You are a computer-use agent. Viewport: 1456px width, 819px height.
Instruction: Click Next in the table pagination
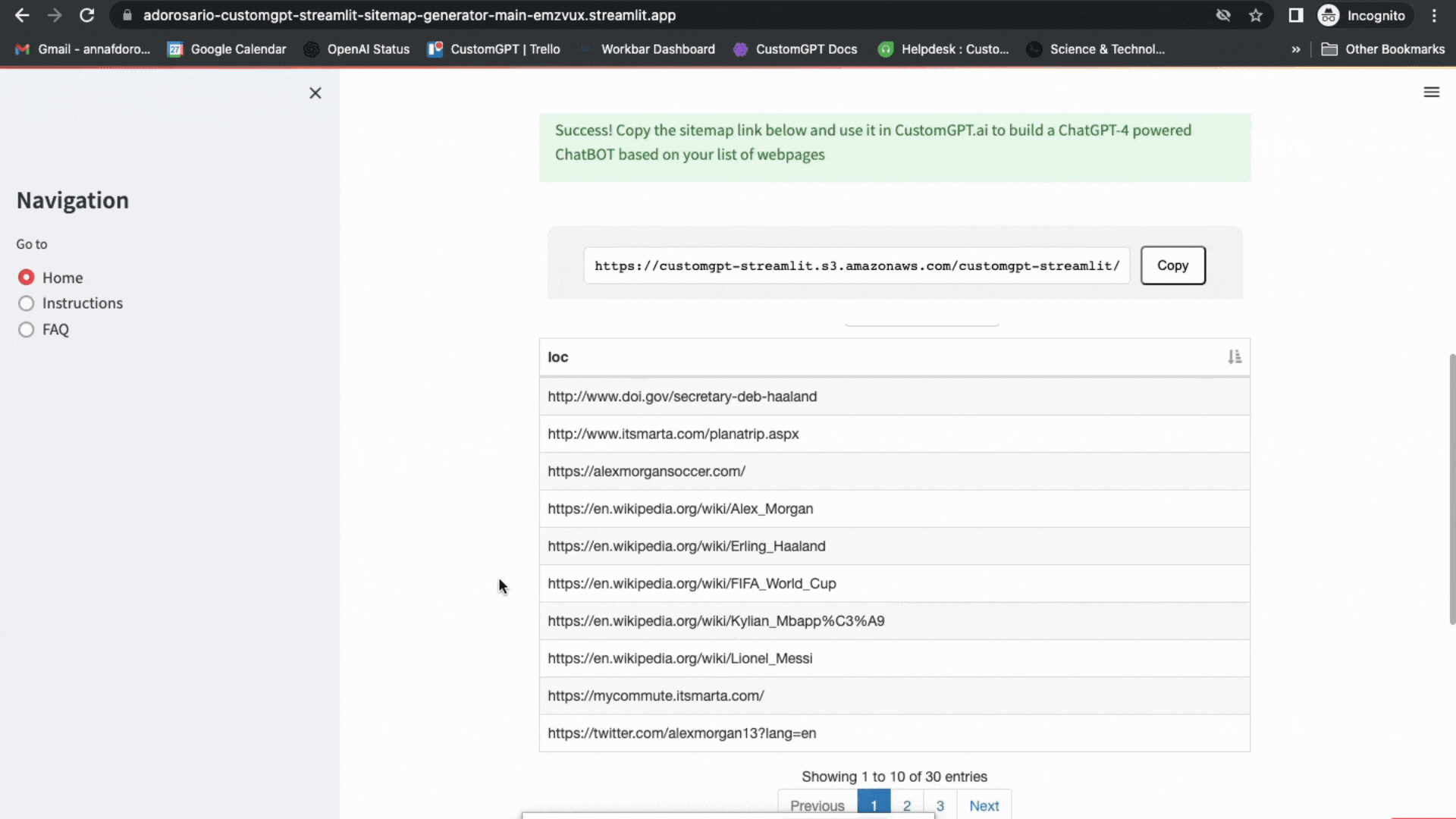click(984, 805)
